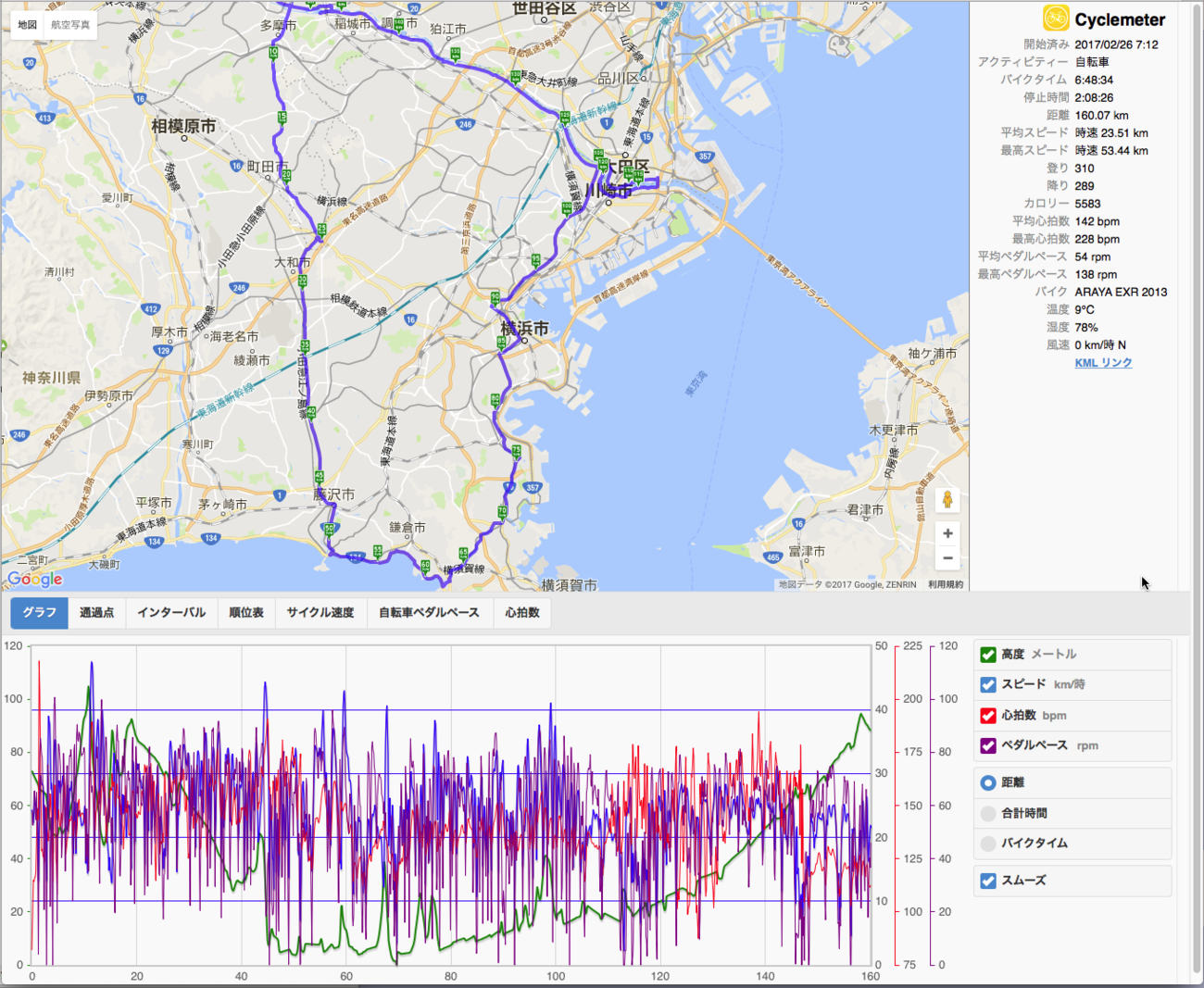This screenshot has height=988, width=1204.
Task: Click the バイクタイム 6:48:34 value
Action: 1094,81
